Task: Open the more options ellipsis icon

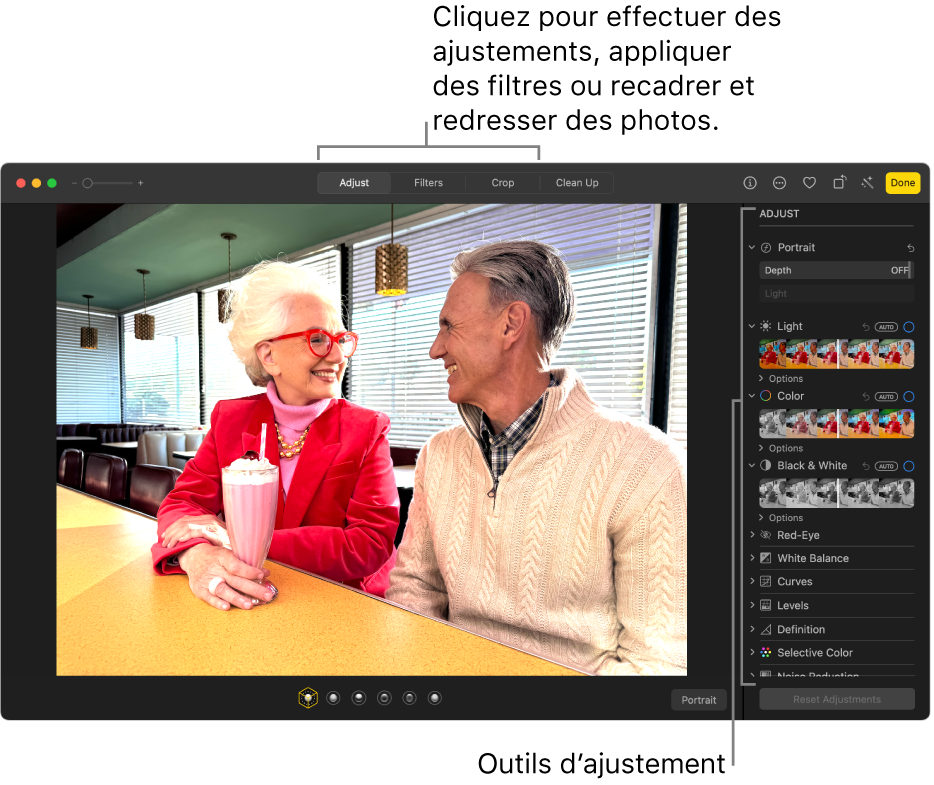Action: (x=779, y=183)
